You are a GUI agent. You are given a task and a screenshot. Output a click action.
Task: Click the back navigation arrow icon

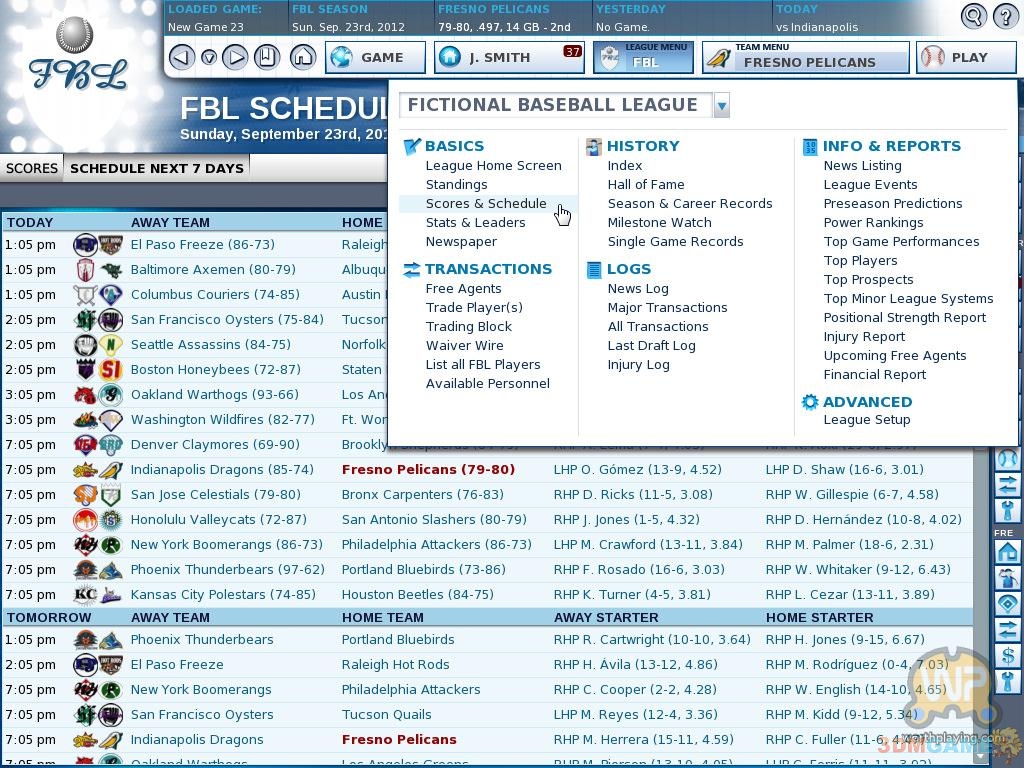181,58
